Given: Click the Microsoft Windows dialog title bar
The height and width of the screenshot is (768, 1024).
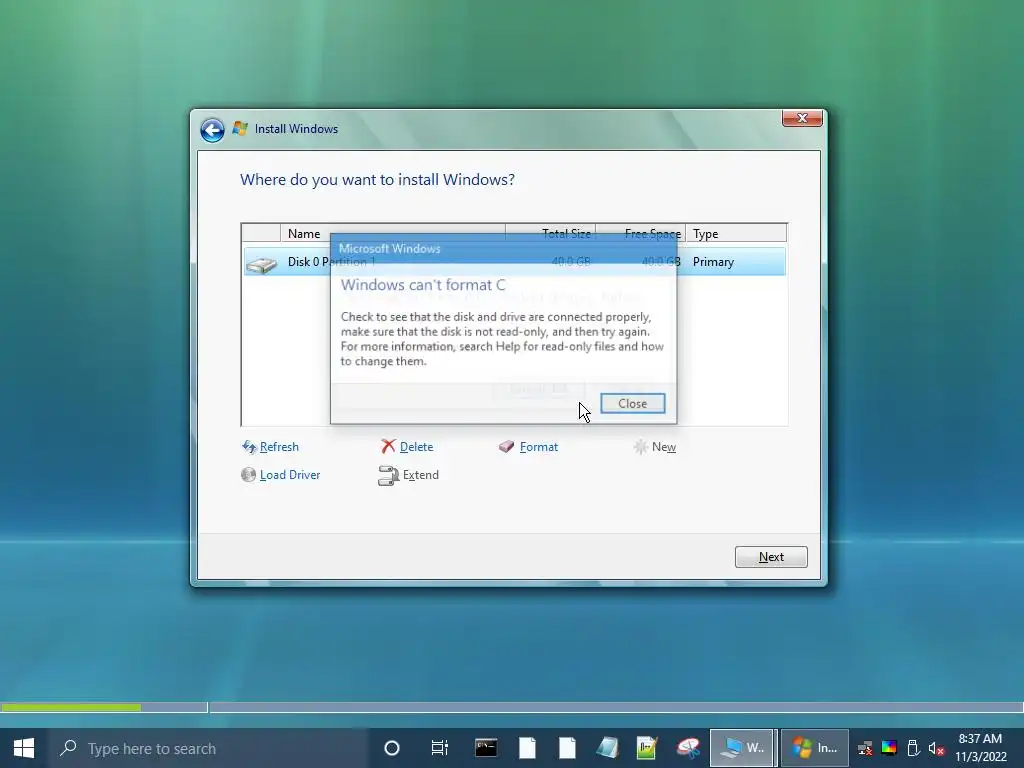Looking at the screenshot, I should point(503,249).
